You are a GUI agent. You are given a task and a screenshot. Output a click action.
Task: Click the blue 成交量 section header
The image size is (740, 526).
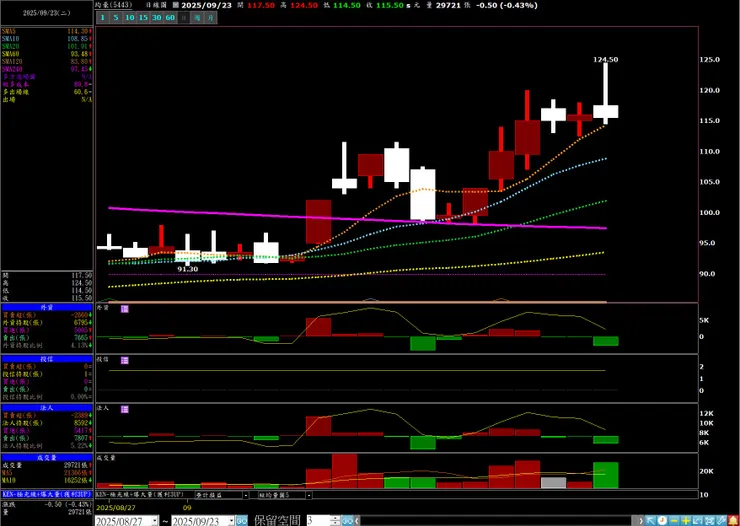(47, 458)
